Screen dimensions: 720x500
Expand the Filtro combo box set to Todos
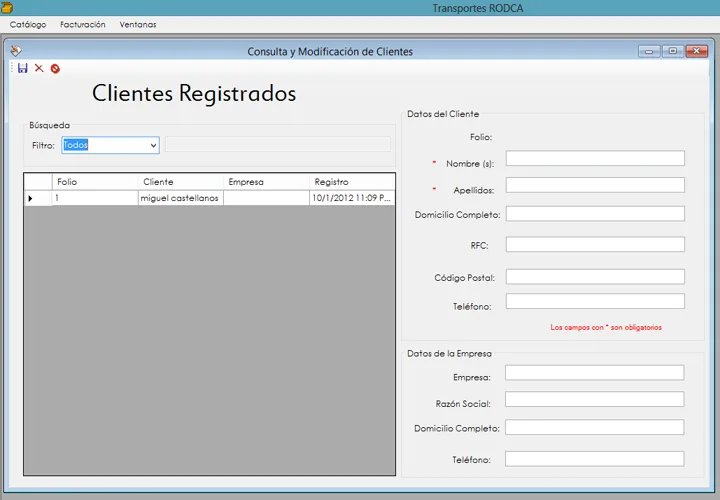pyautogui.click(x=153, y=146)
